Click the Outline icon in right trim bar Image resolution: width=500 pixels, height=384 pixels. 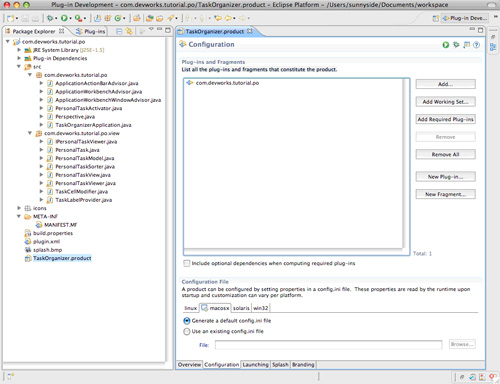(x=493, y=47)
